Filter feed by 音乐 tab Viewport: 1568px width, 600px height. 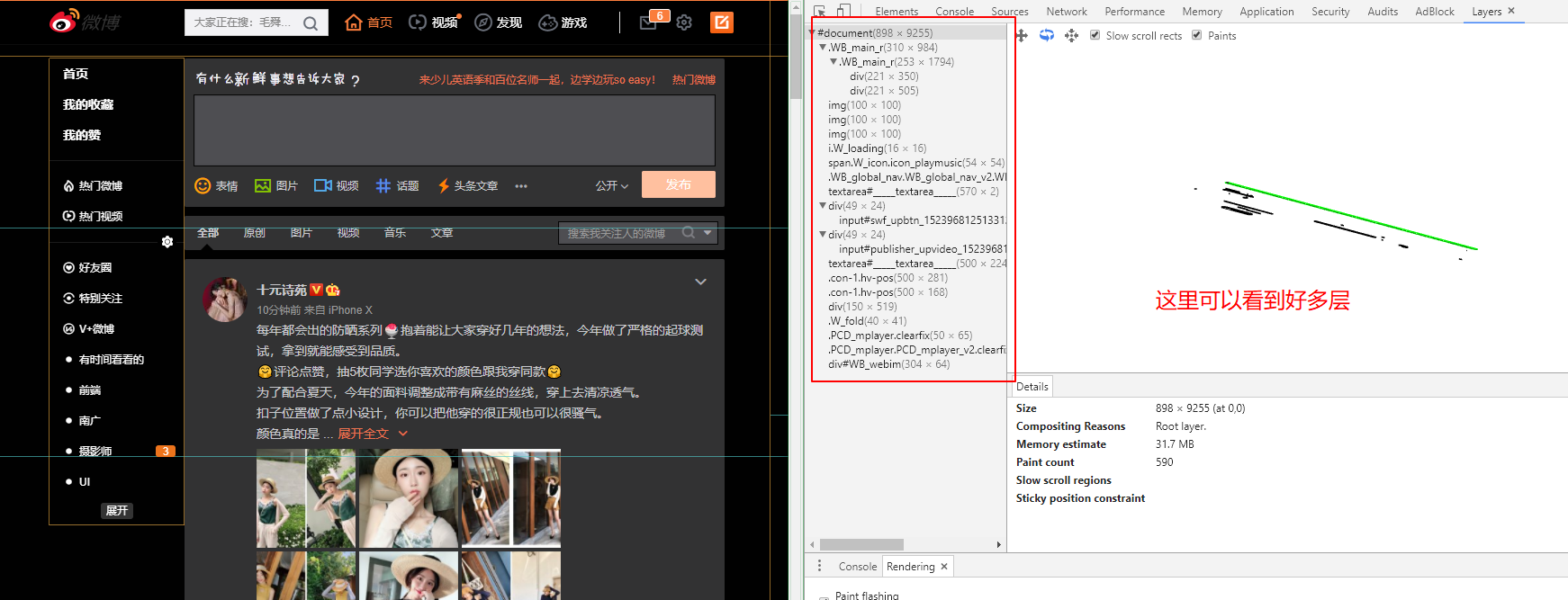pos(395,232)
